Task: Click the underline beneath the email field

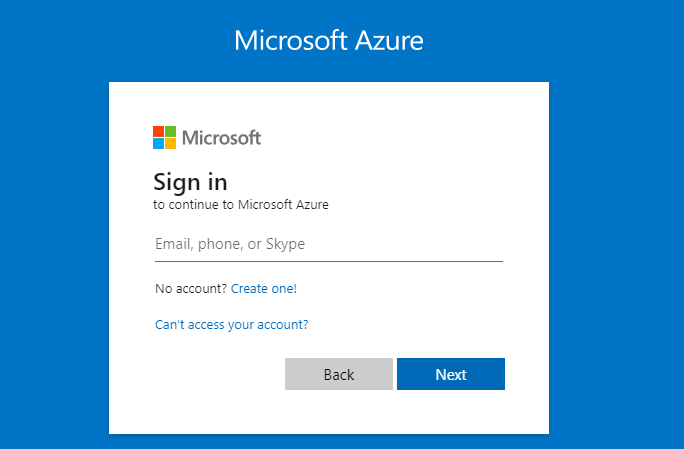Action: pyautogui.click(x=328, y=261)
